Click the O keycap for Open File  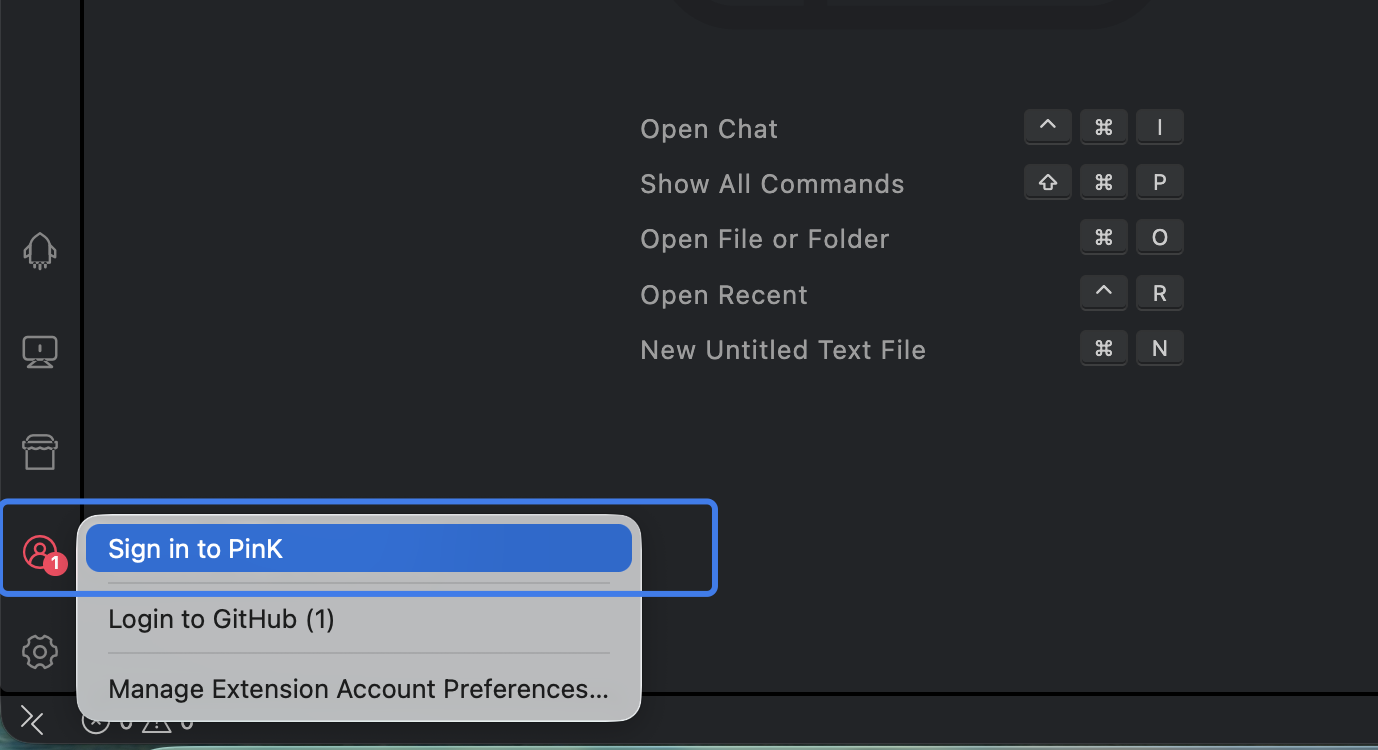(1160, 237)
